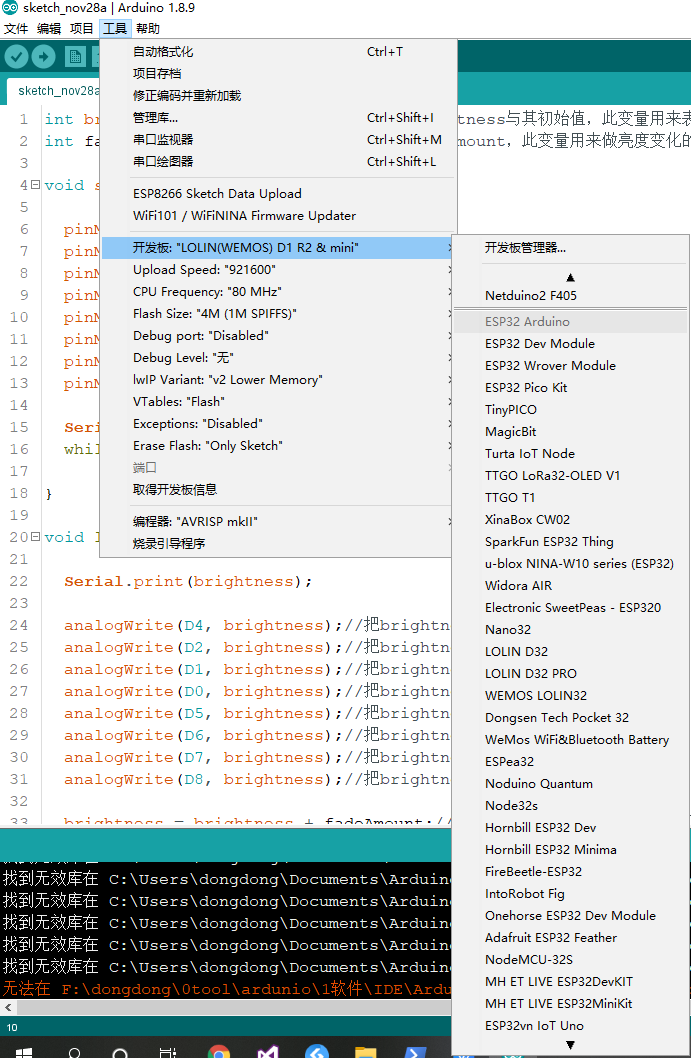Expand the 编程器 AVRISP mkII submenu
Image resolution: width=691 pixels, height=1058 pixels.
(278, 522)
